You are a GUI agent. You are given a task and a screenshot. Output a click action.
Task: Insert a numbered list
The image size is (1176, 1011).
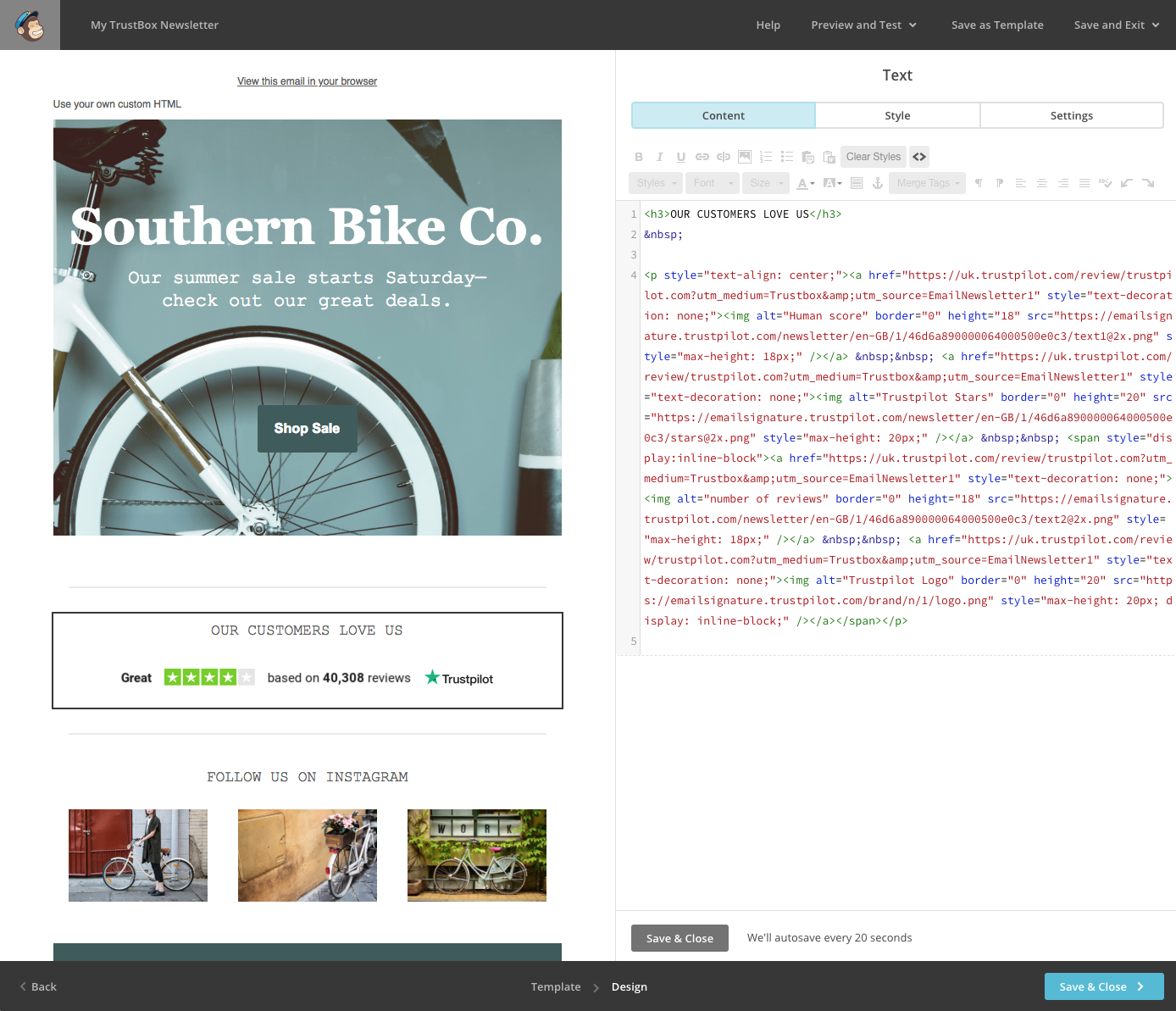coord(766,157)
